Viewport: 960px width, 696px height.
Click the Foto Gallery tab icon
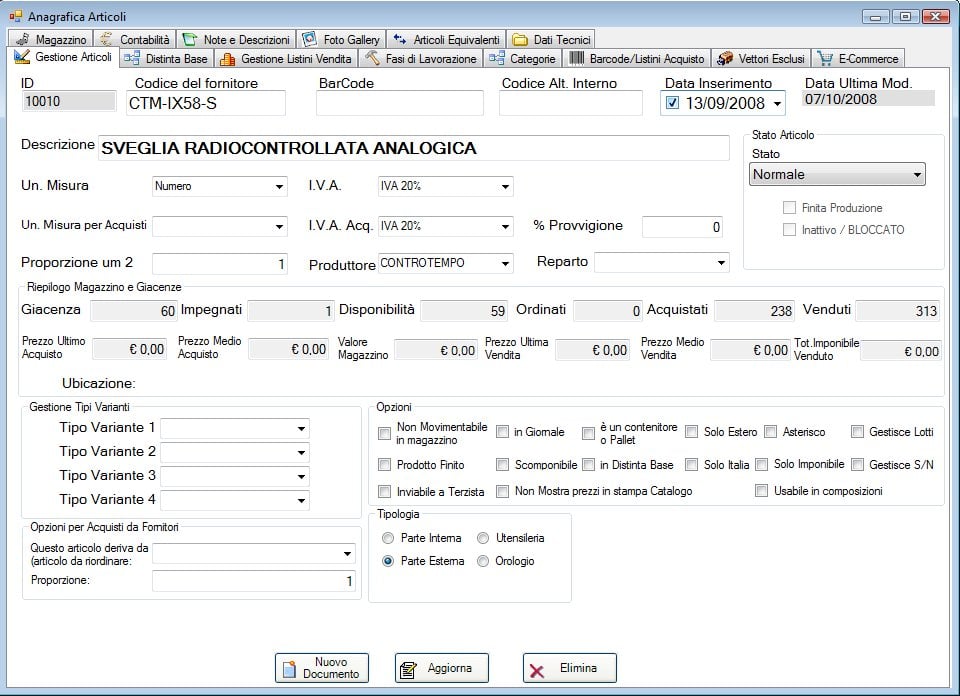point(309,40)
